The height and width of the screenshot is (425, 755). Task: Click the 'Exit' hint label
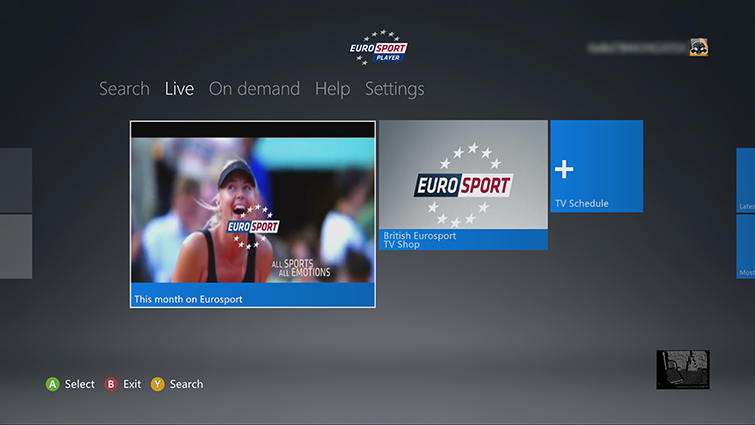[132, 384]
